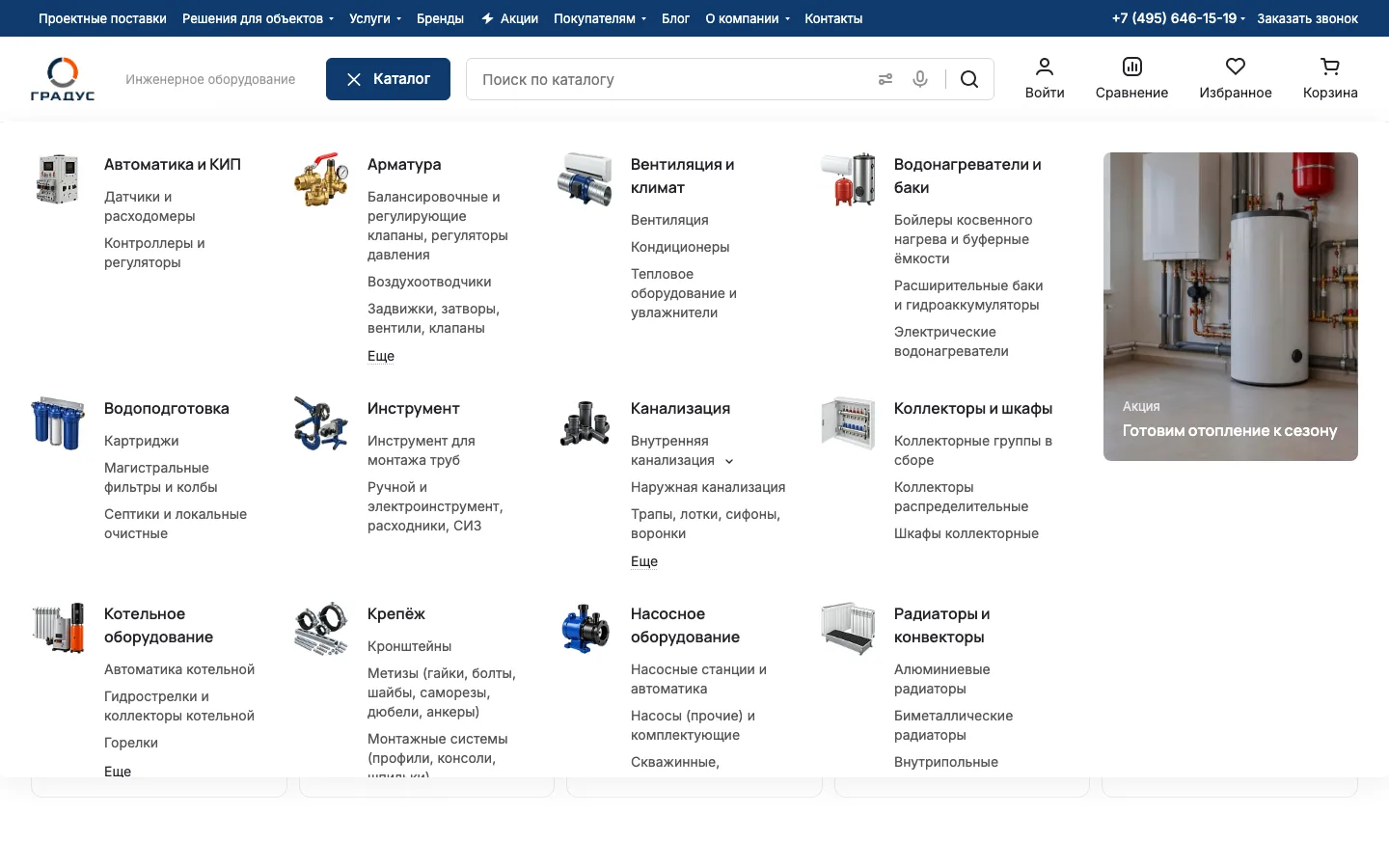
Task: Click the microphone voice search icon
Action: [x=920, y=79]
